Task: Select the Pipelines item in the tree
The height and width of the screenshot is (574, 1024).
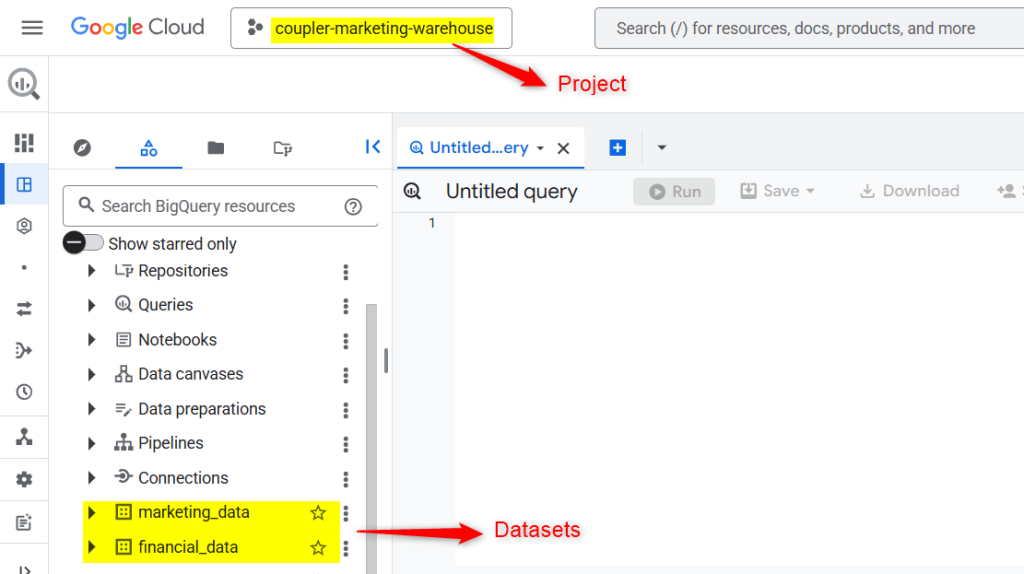Action: tap(170, 443)
